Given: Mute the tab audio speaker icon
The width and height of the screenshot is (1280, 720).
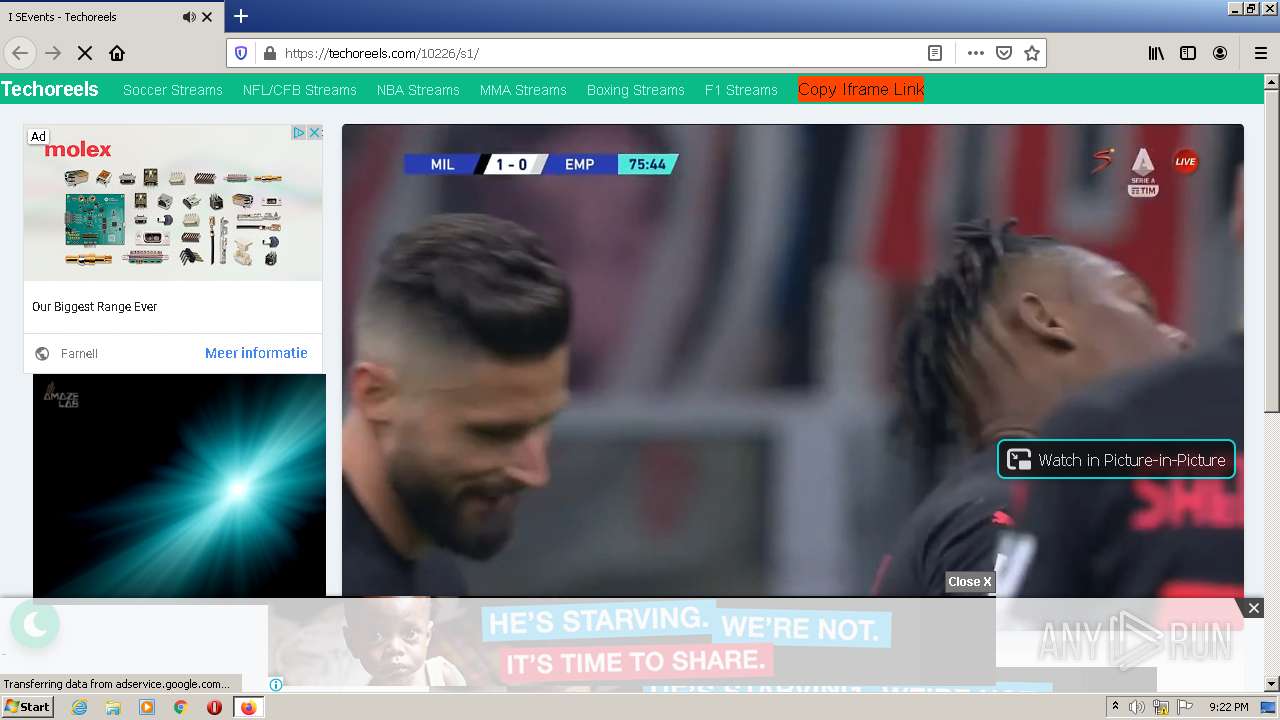Looking at the screenshot, I should 189,17.
